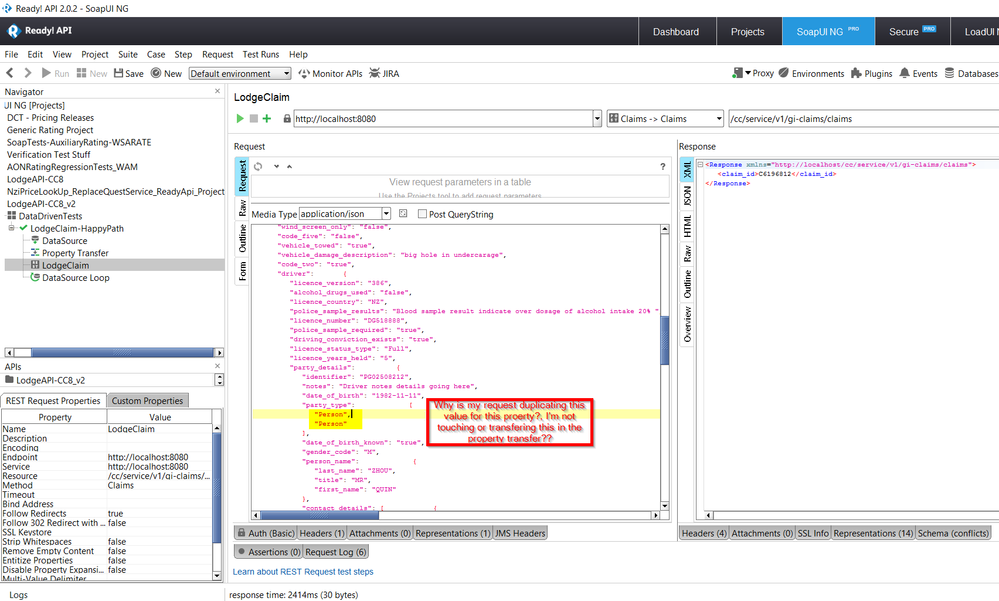Select Property Transfer step in Navigator
The height and width of the screenshot is (601, 999).
(x=75, y=253)
